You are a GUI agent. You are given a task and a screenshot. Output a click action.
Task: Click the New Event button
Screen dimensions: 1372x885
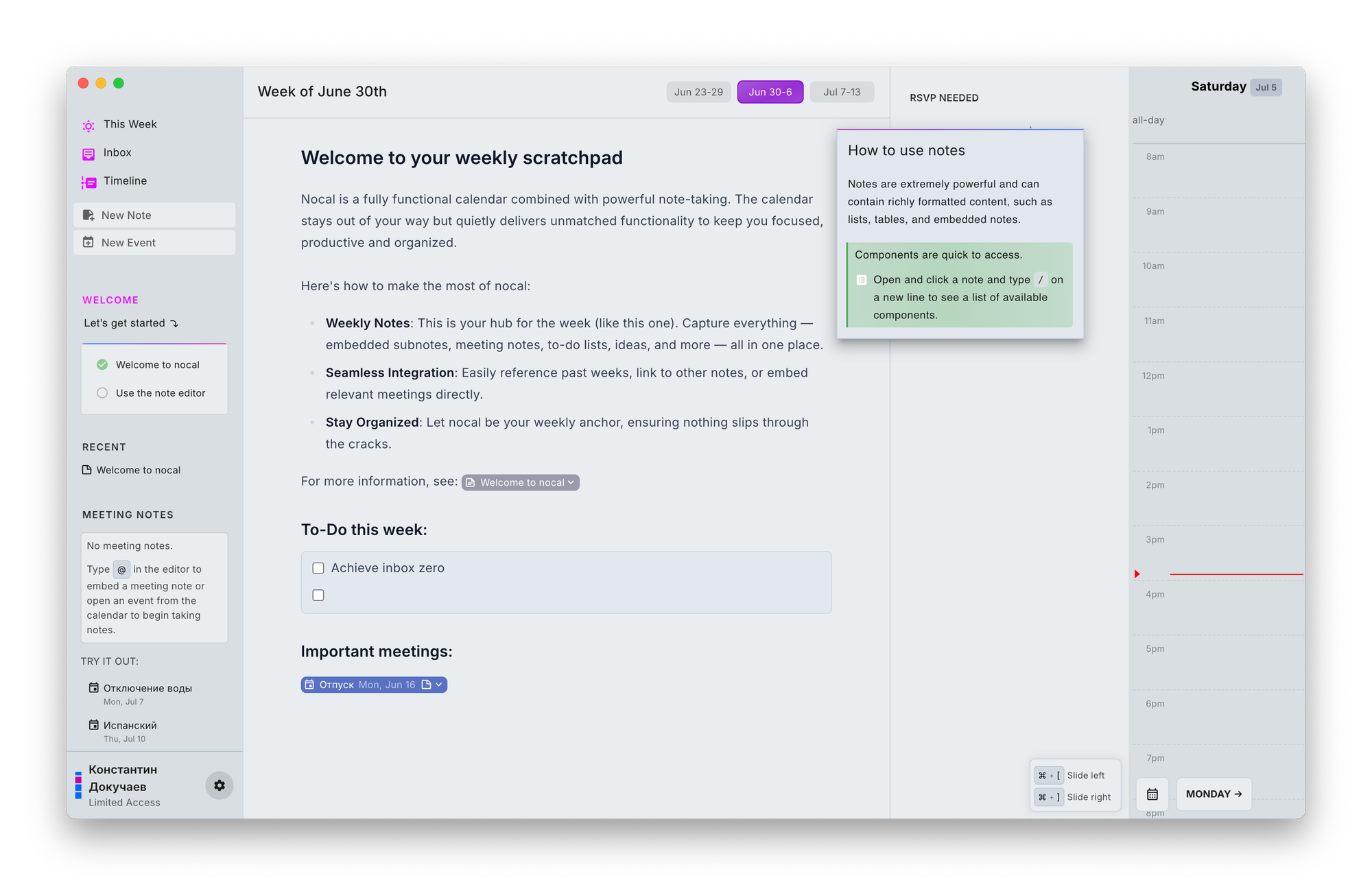(154, 243)
